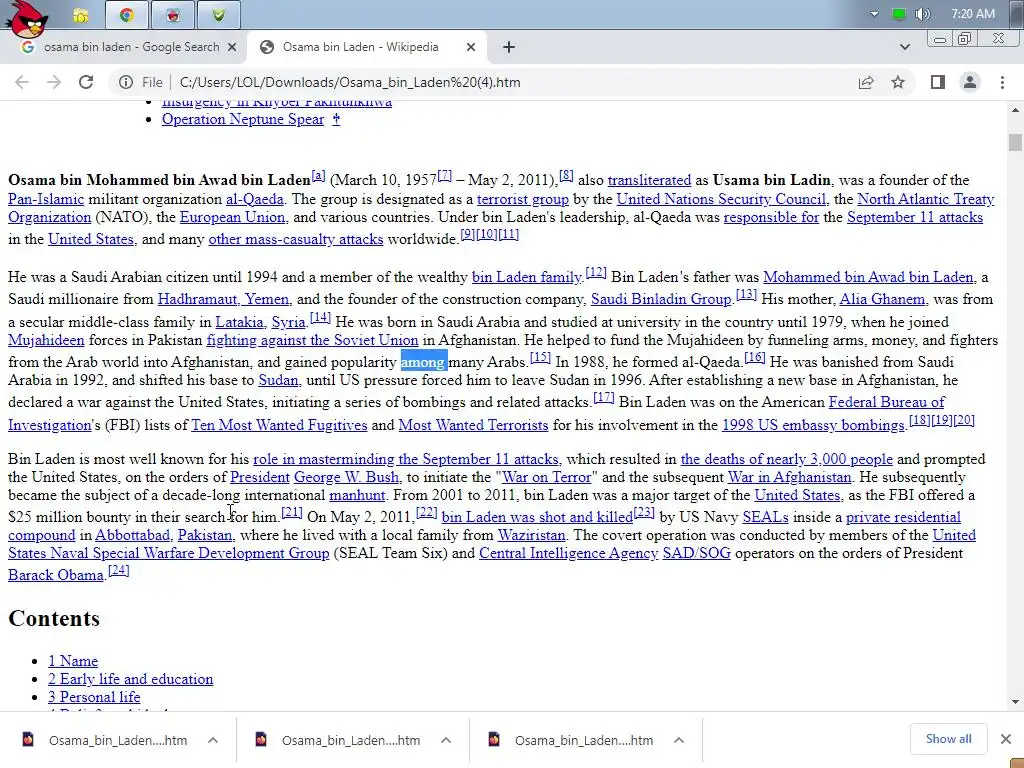1024x768 pixels.
Task: Open the Ten Most Wanted Fugitives link
Action: click(x=280, y=425)
